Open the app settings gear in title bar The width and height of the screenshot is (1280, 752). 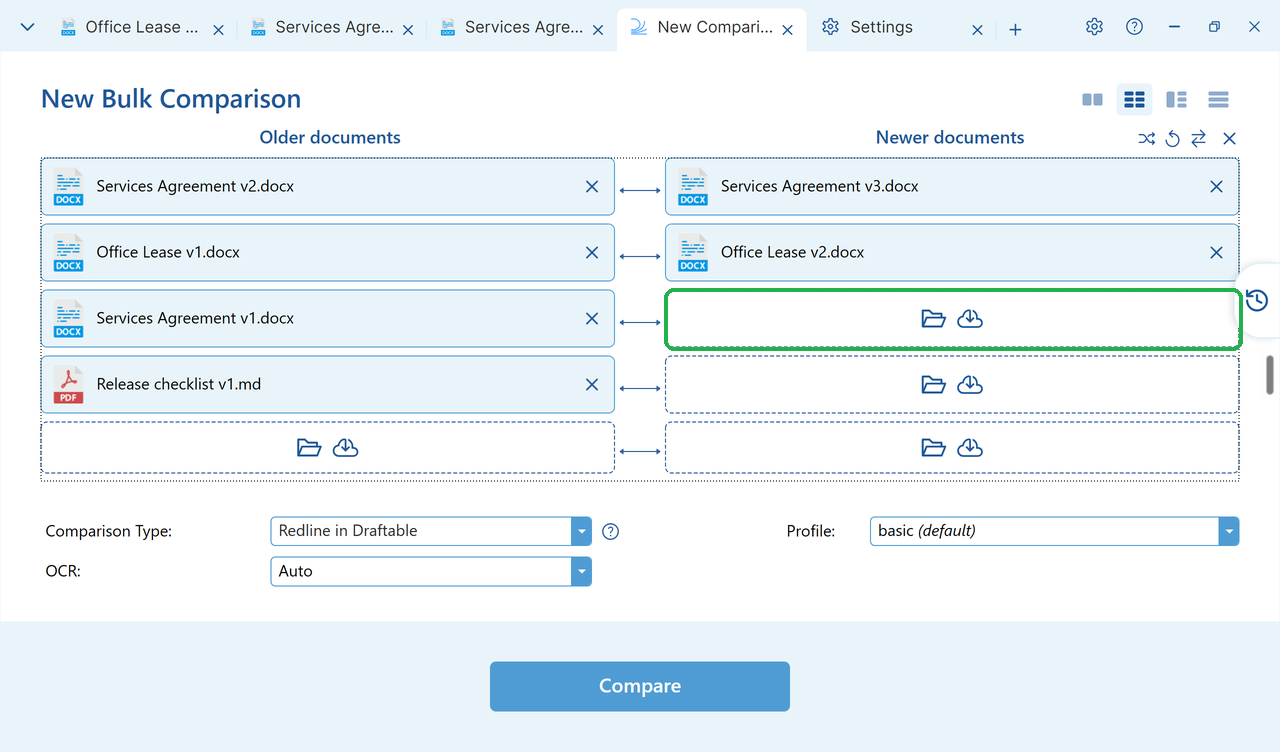point(1094,27)
